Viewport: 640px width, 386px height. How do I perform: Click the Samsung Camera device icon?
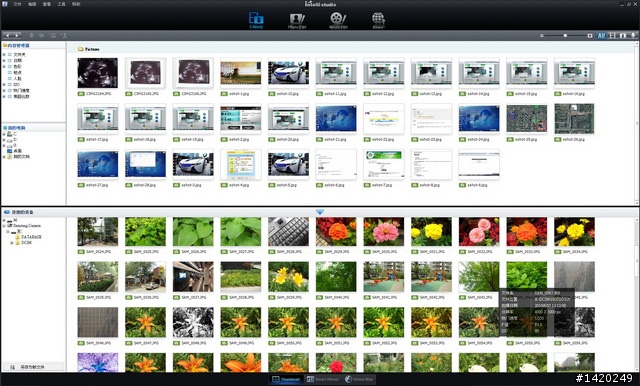click(x=10, y=225)
